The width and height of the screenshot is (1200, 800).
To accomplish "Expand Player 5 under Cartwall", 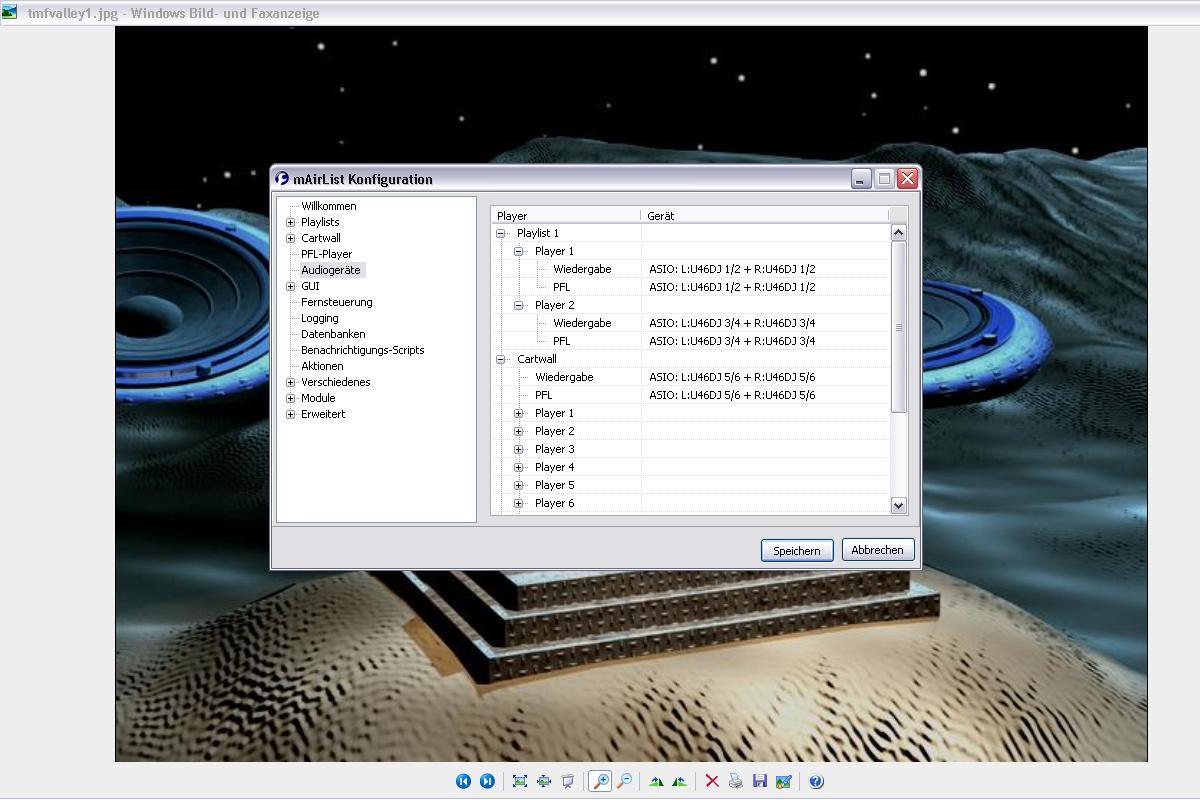I will click(519, 485).
